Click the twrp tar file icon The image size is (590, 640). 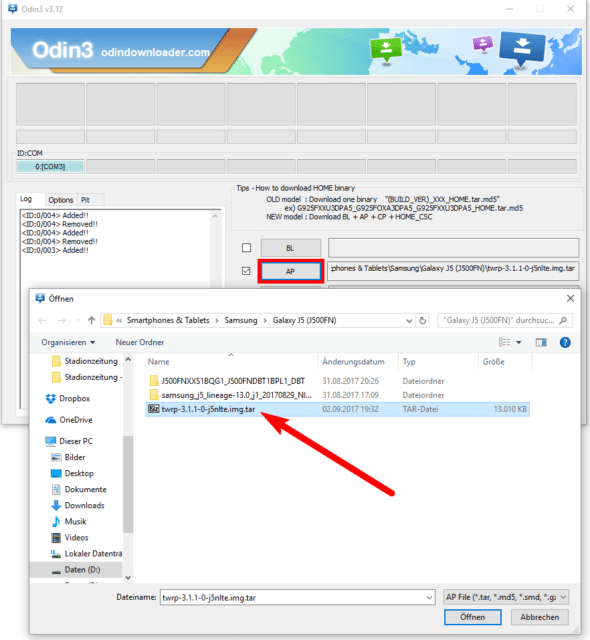(x=153, y=409)
